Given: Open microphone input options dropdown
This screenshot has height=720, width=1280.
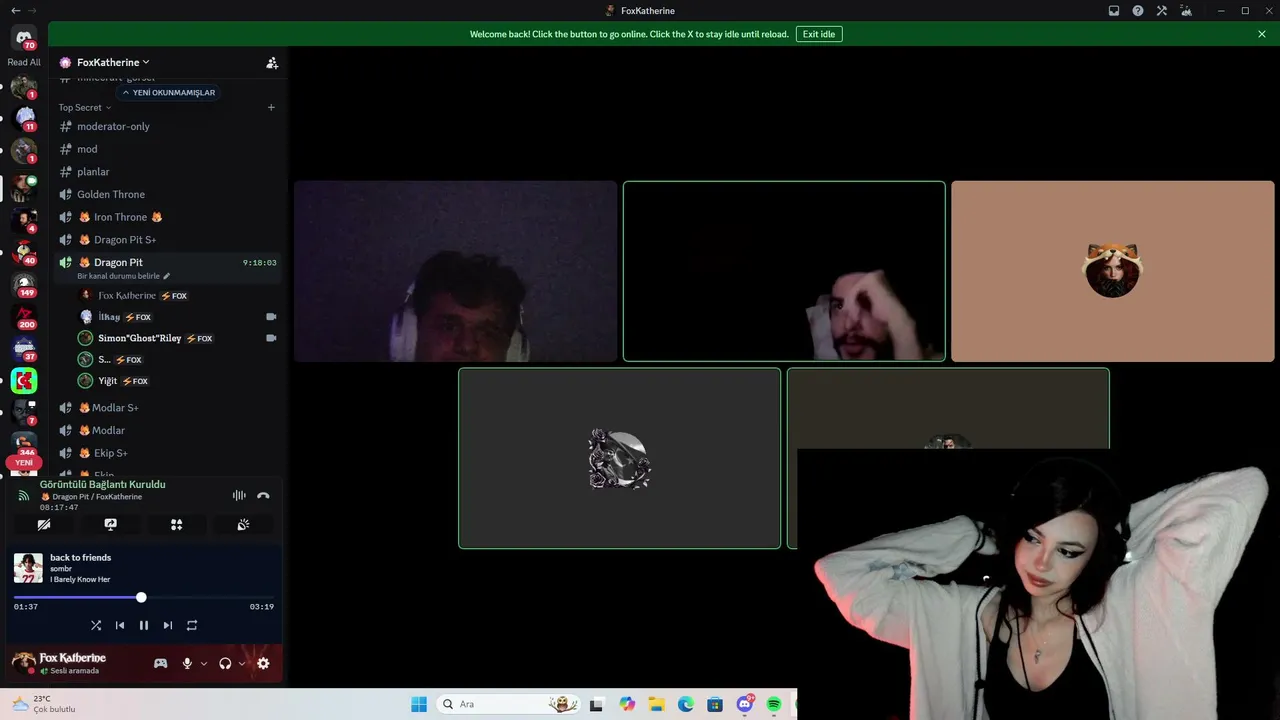Looking at the screenshot, I should (x=204, y=663).
